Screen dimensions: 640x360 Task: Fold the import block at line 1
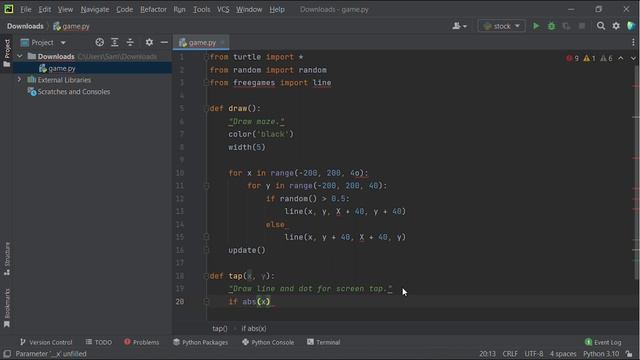[206, 57]
